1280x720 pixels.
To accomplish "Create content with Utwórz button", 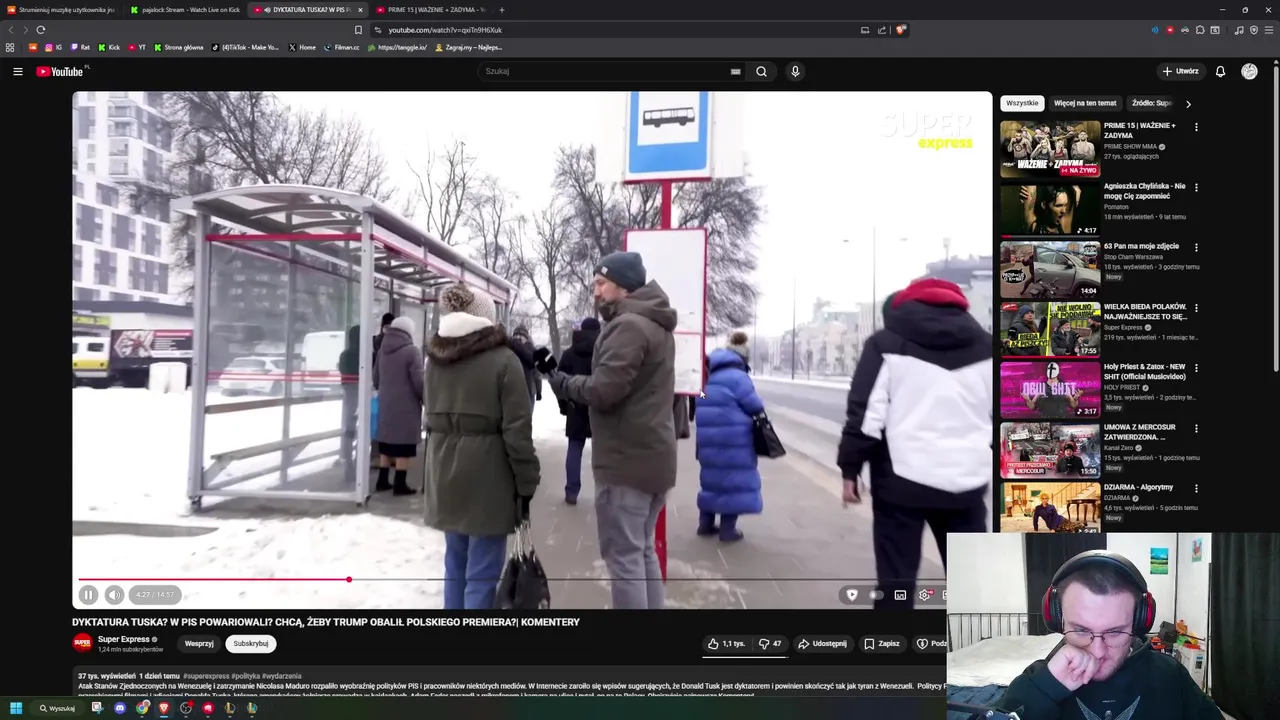I will pos(1180,71).
